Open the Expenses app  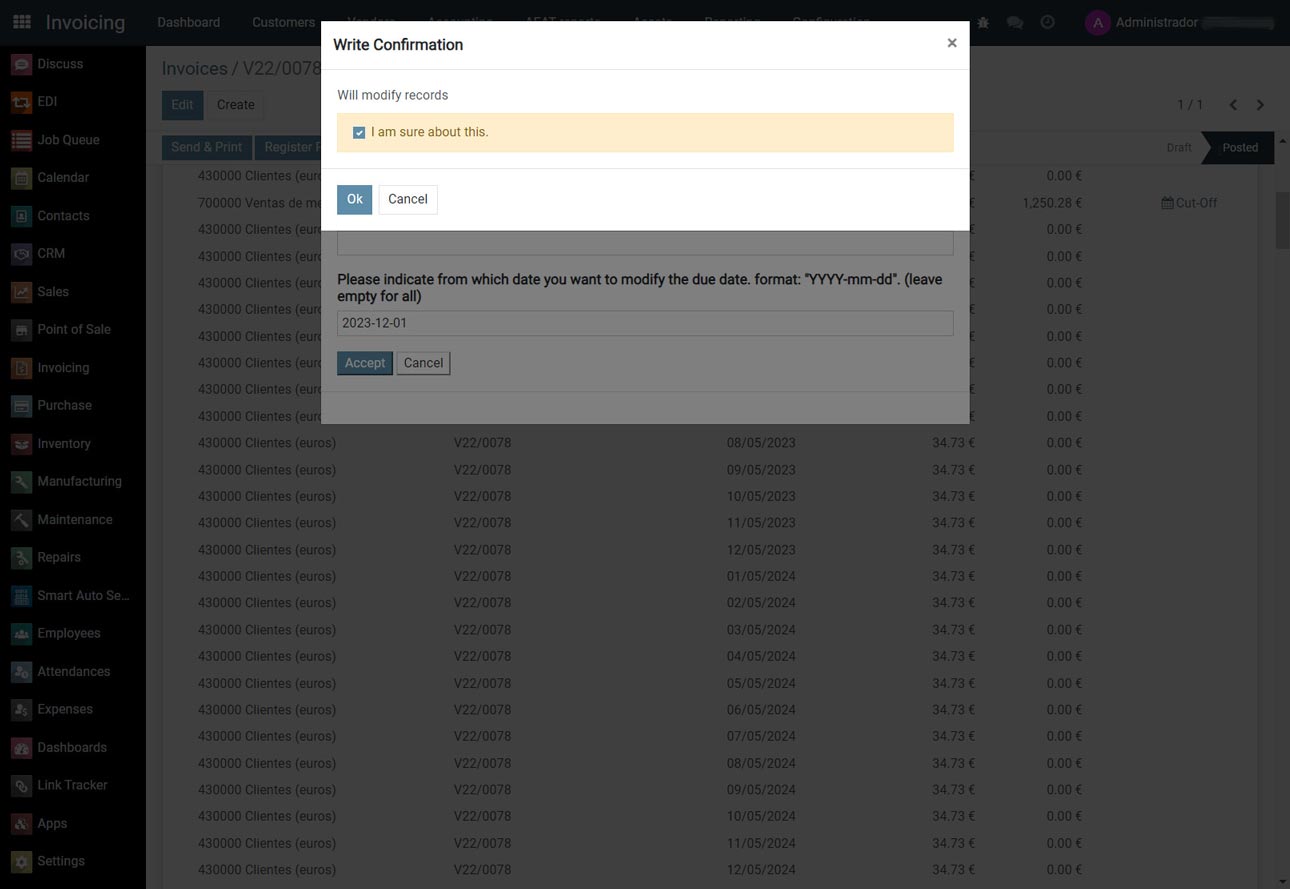click(x=64, y=709)
